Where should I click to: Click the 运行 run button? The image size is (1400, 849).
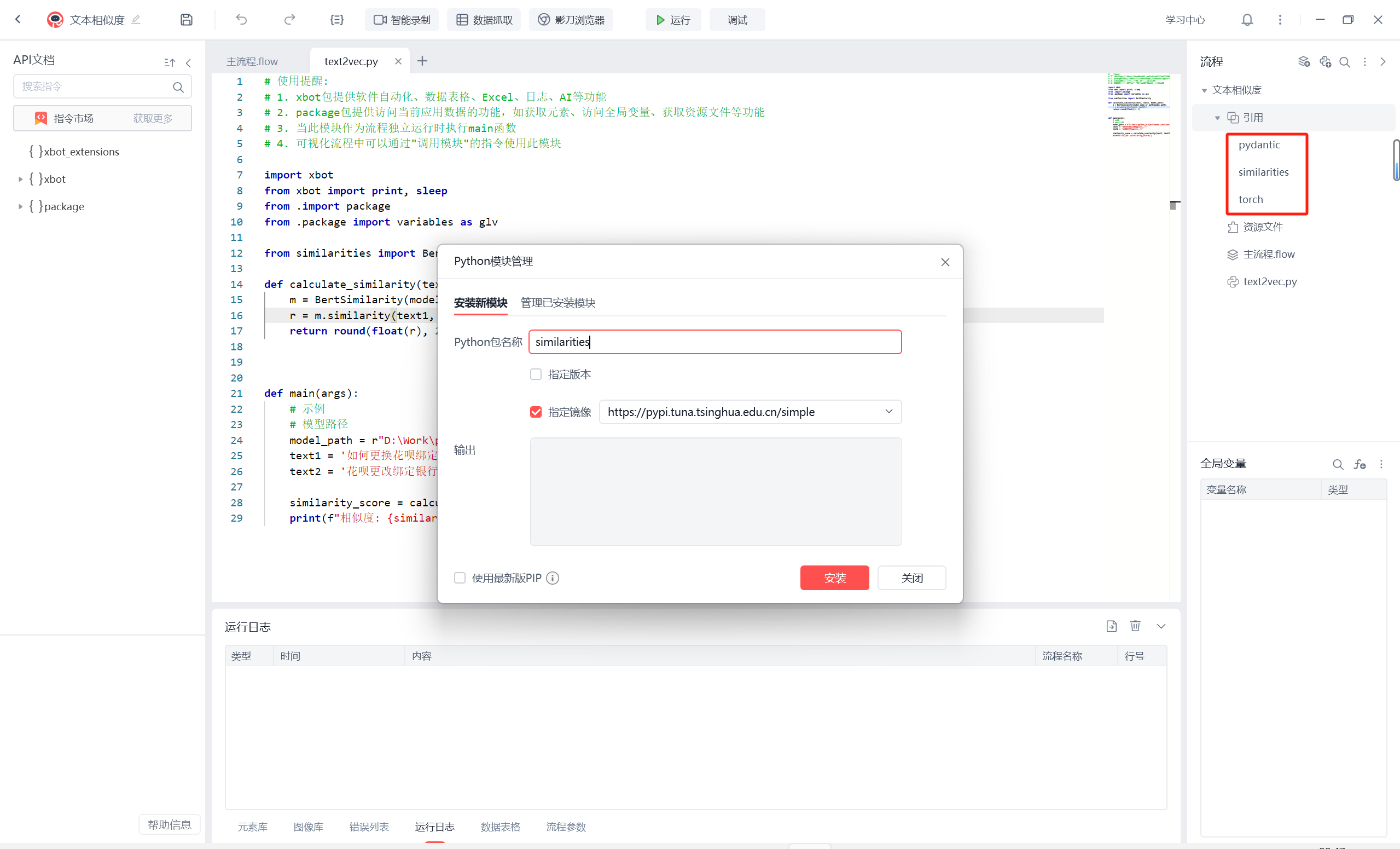[673, 20]
